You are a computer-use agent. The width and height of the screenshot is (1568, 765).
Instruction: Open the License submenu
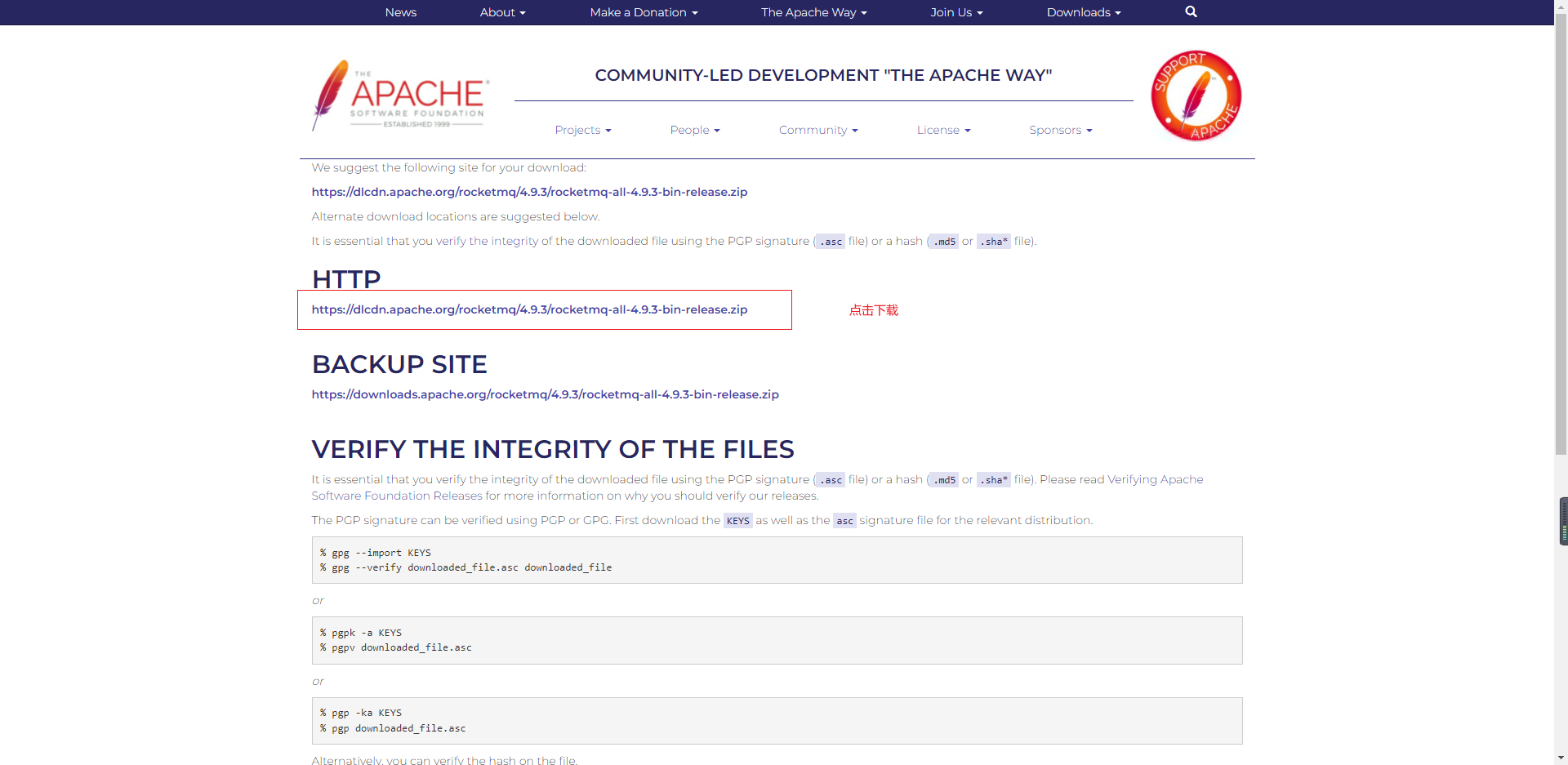(x=943, y=130)
